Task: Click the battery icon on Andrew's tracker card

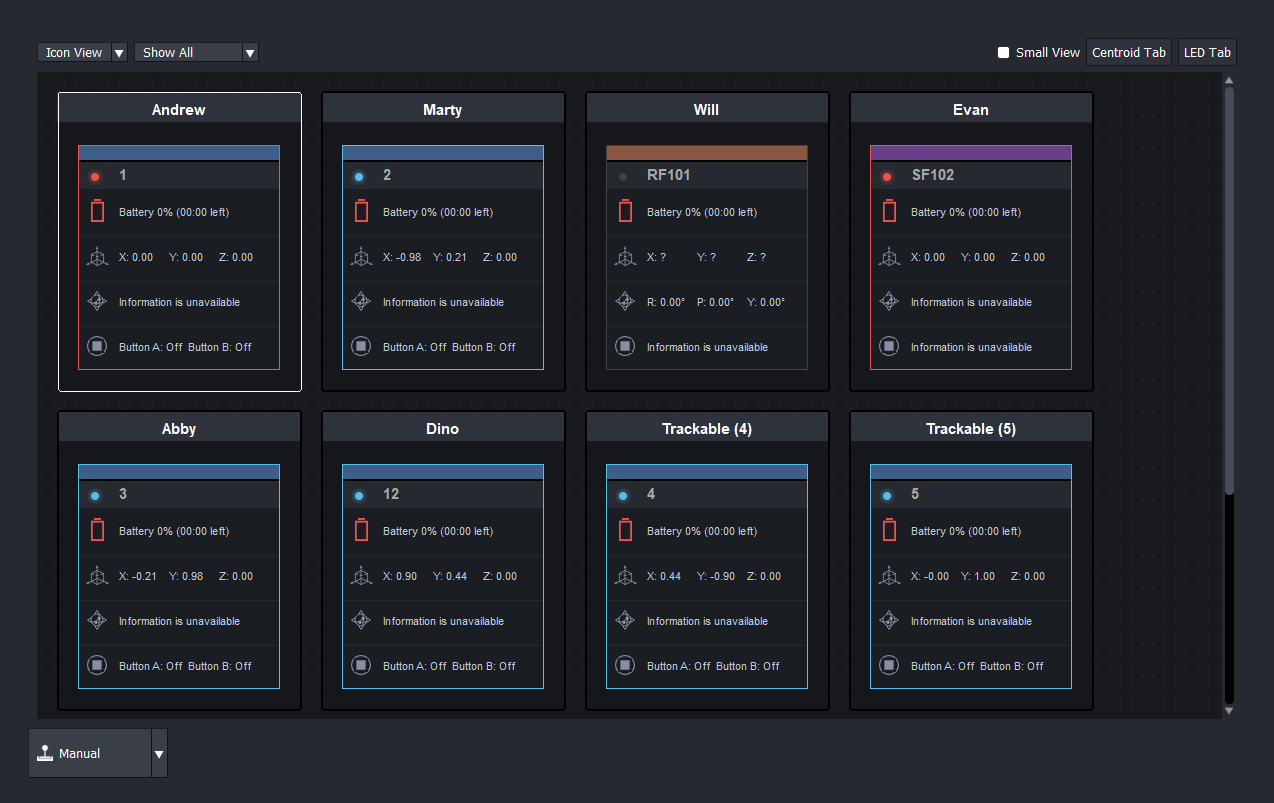Action: click(97, 210)
